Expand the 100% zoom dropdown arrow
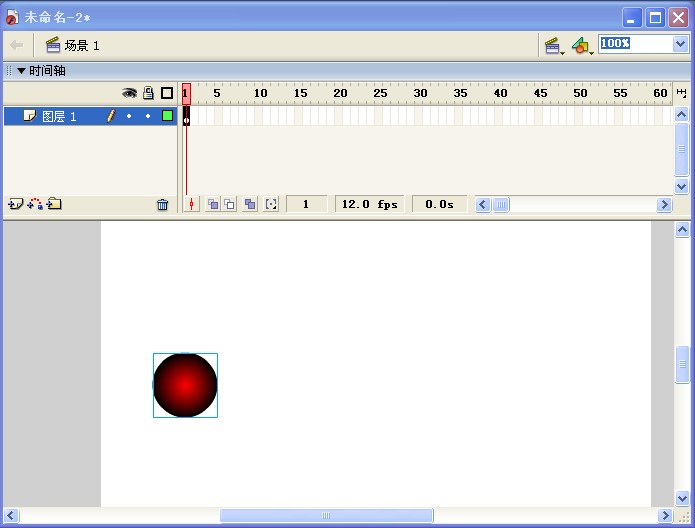Screen dimensions: 695x528 click(680, 44)
